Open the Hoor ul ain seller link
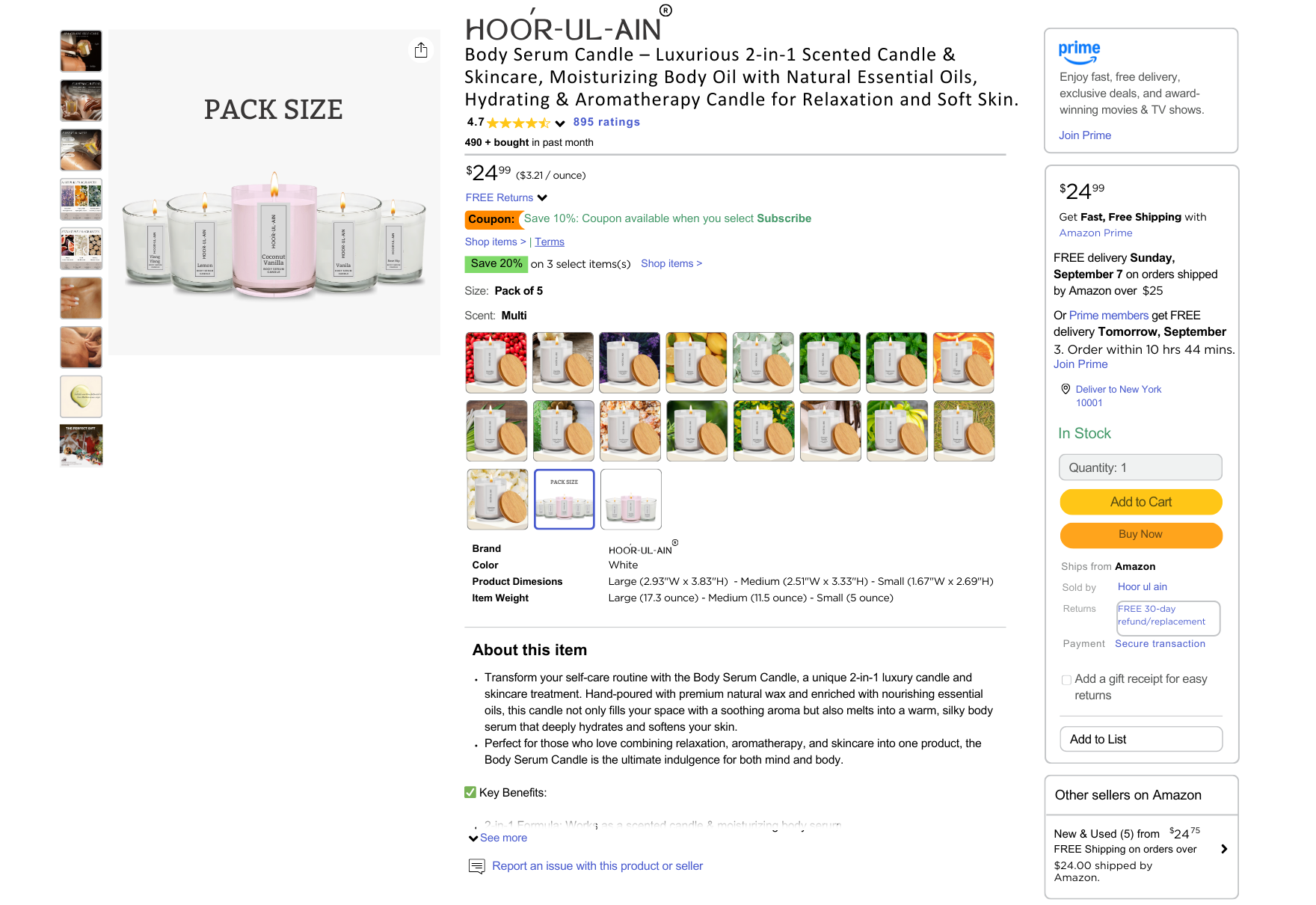The height and width of the screenshot is (905, 1316). point(1142,587)
